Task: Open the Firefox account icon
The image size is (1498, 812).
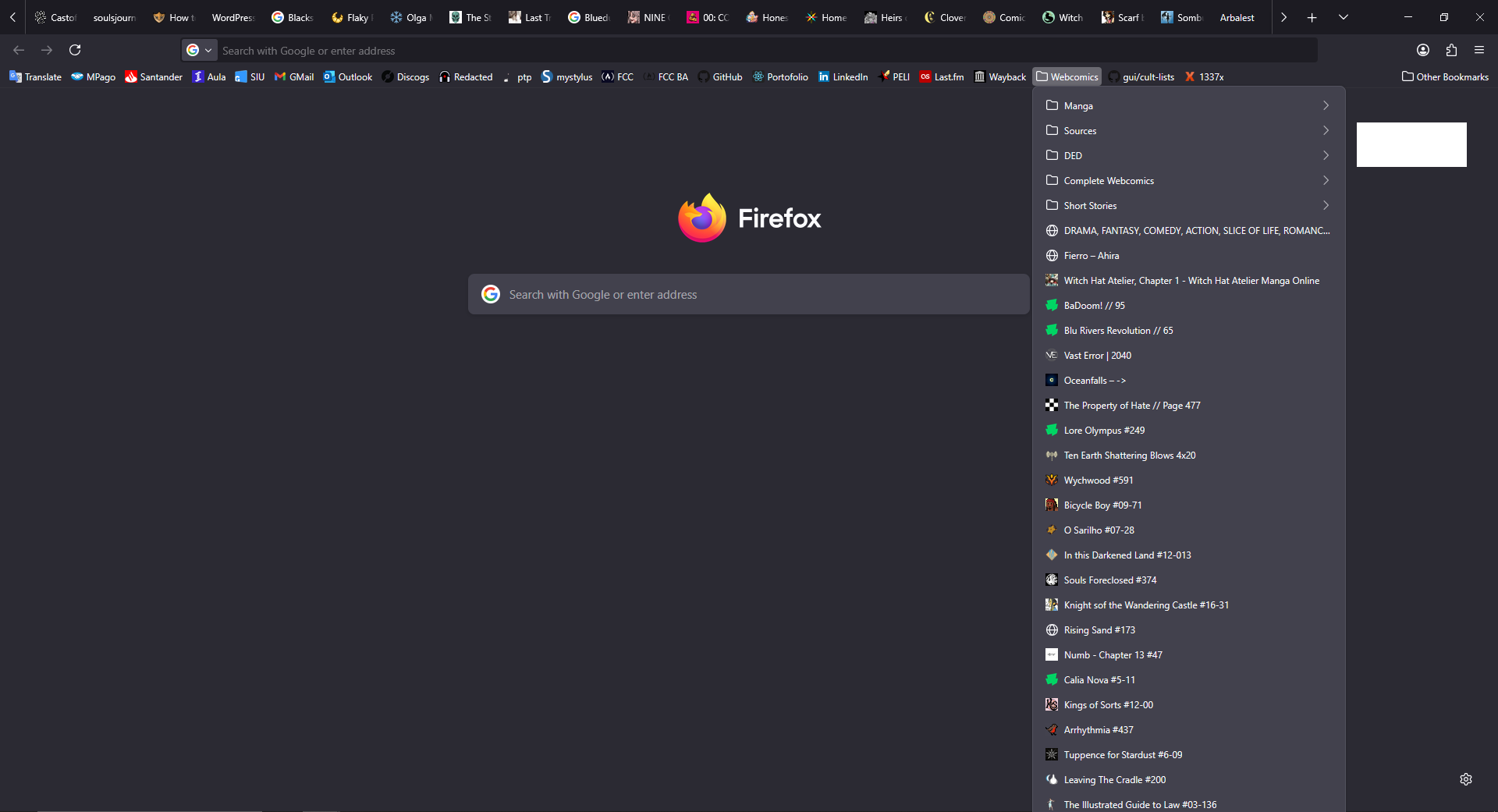Action: (x=1423, y=50)
